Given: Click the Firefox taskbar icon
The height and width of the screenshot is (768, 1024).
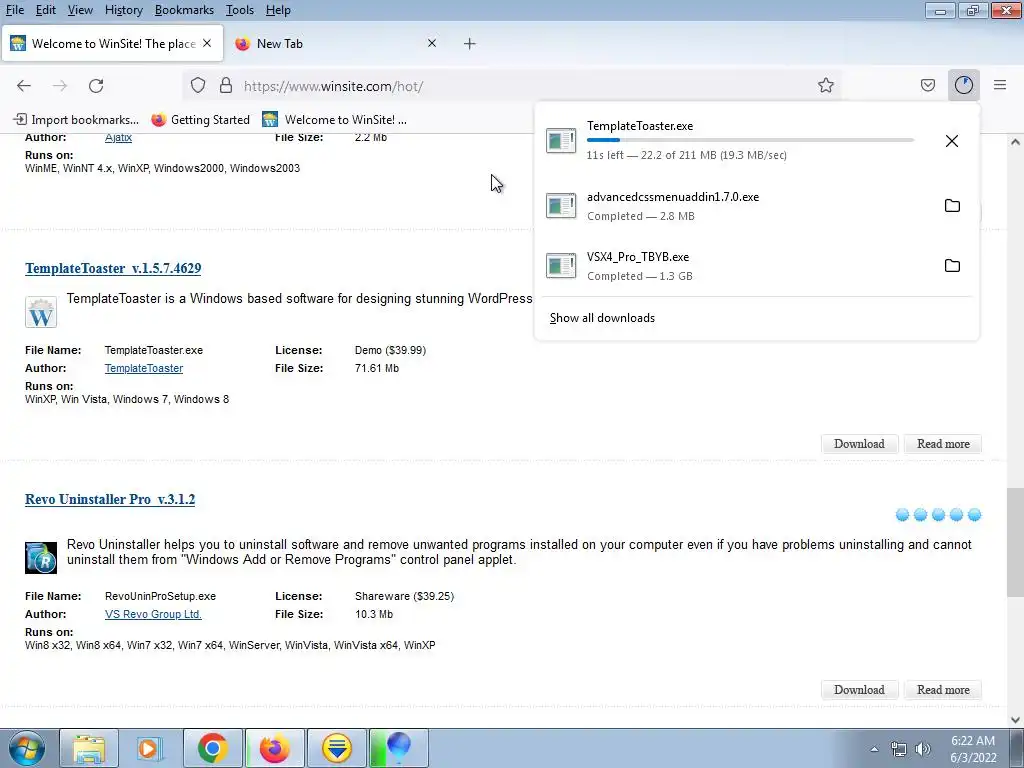Looking at the screenshot, I should point(274,748).
